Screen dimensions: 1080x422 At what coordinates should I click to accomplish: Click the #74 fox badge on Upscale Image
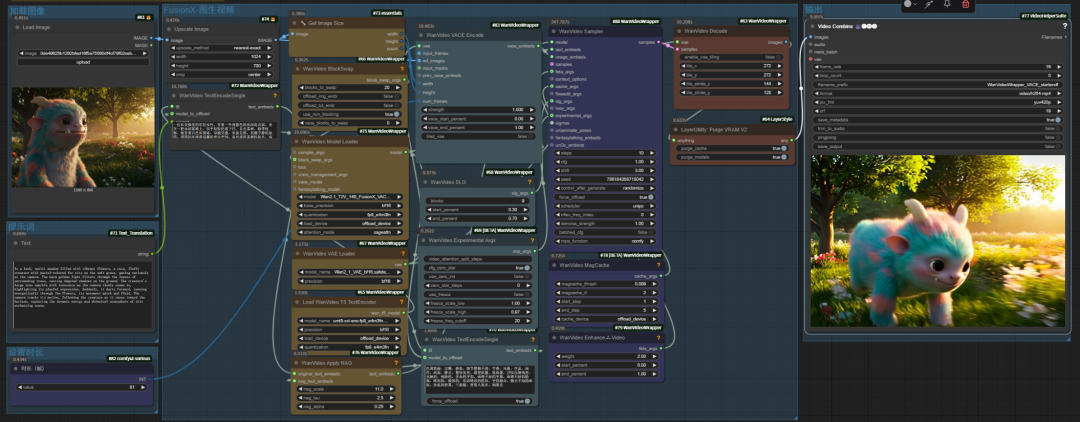(269, 19)
